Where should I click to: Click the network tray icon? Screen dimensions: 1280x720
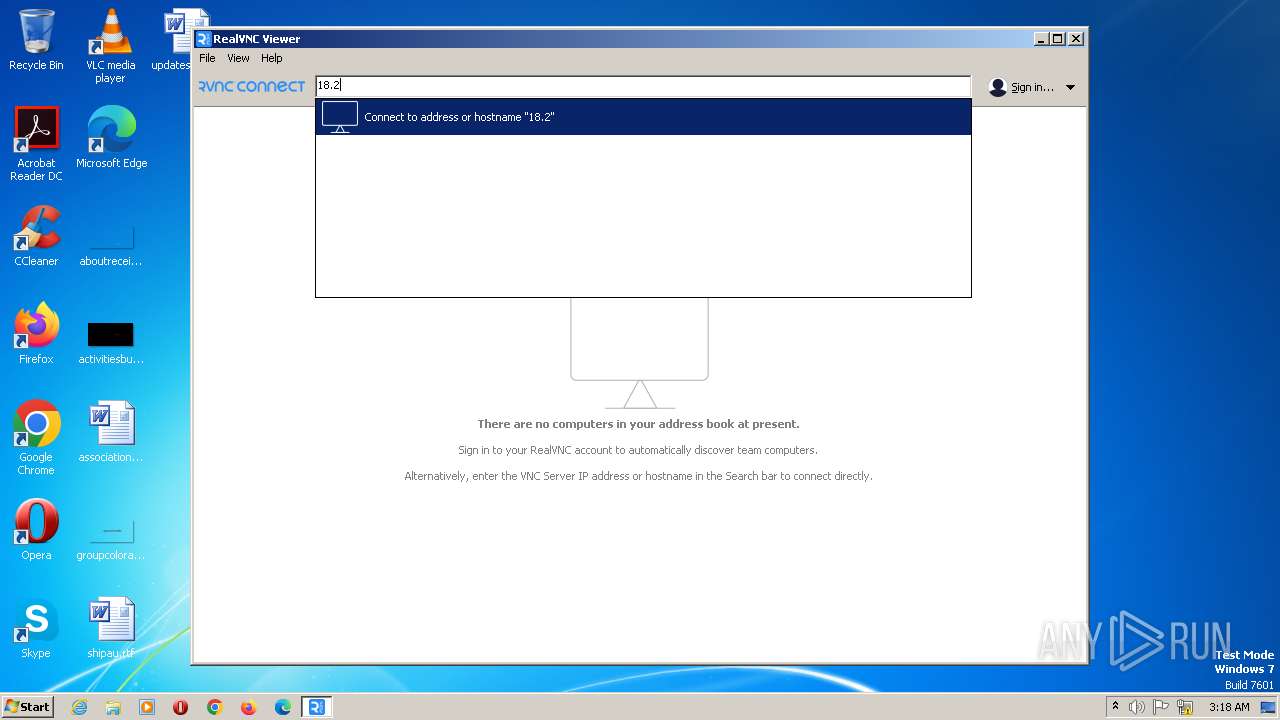click(1185, 707)
